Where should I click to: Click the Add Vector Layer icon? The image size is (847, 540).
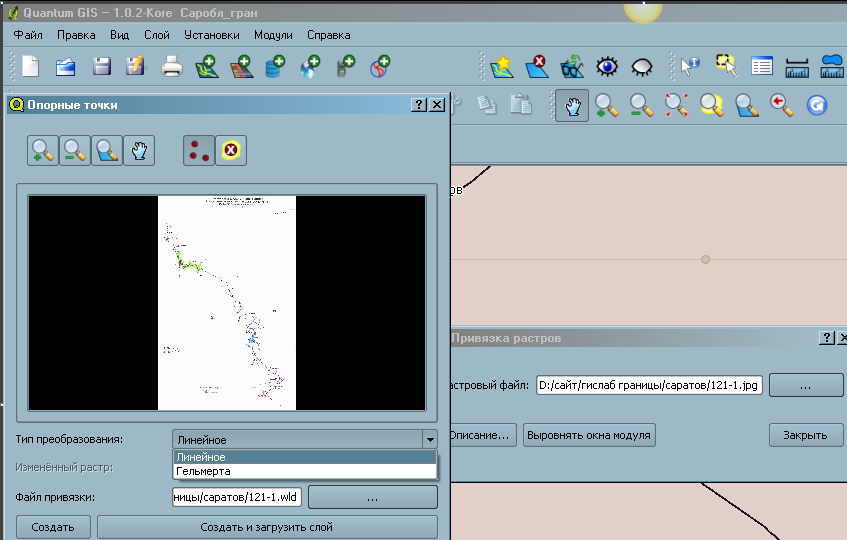[x=207, y=67]
